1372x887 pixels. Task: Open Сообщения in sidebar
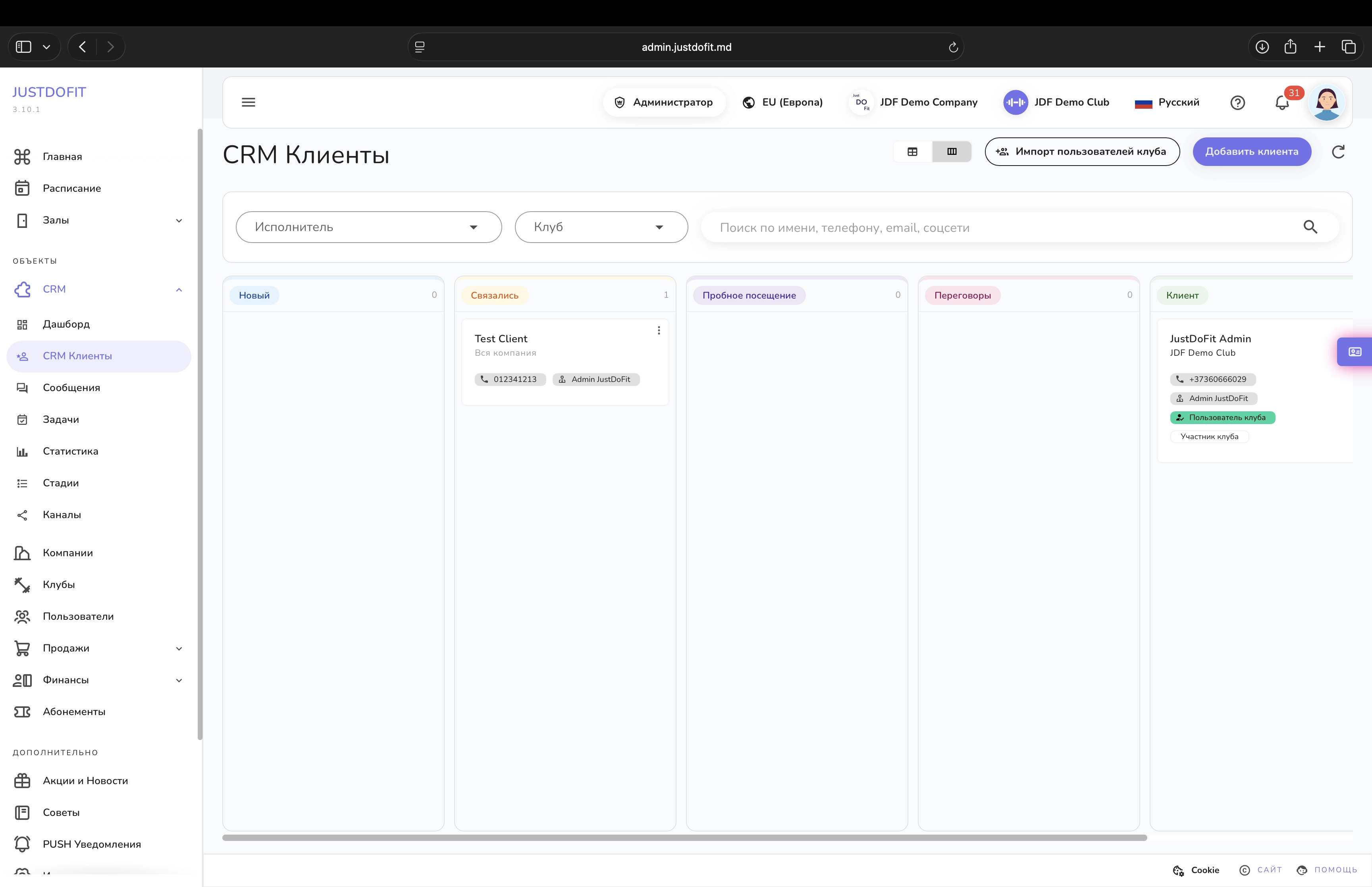(x=98, y=388)
